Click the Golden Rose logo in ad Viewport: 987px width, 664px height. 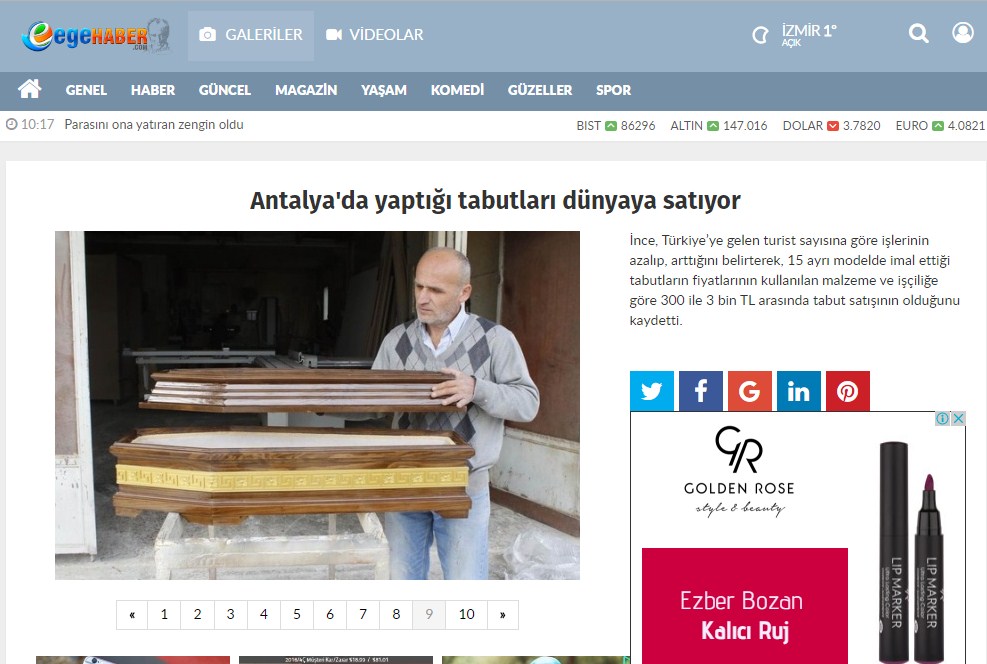739,471
